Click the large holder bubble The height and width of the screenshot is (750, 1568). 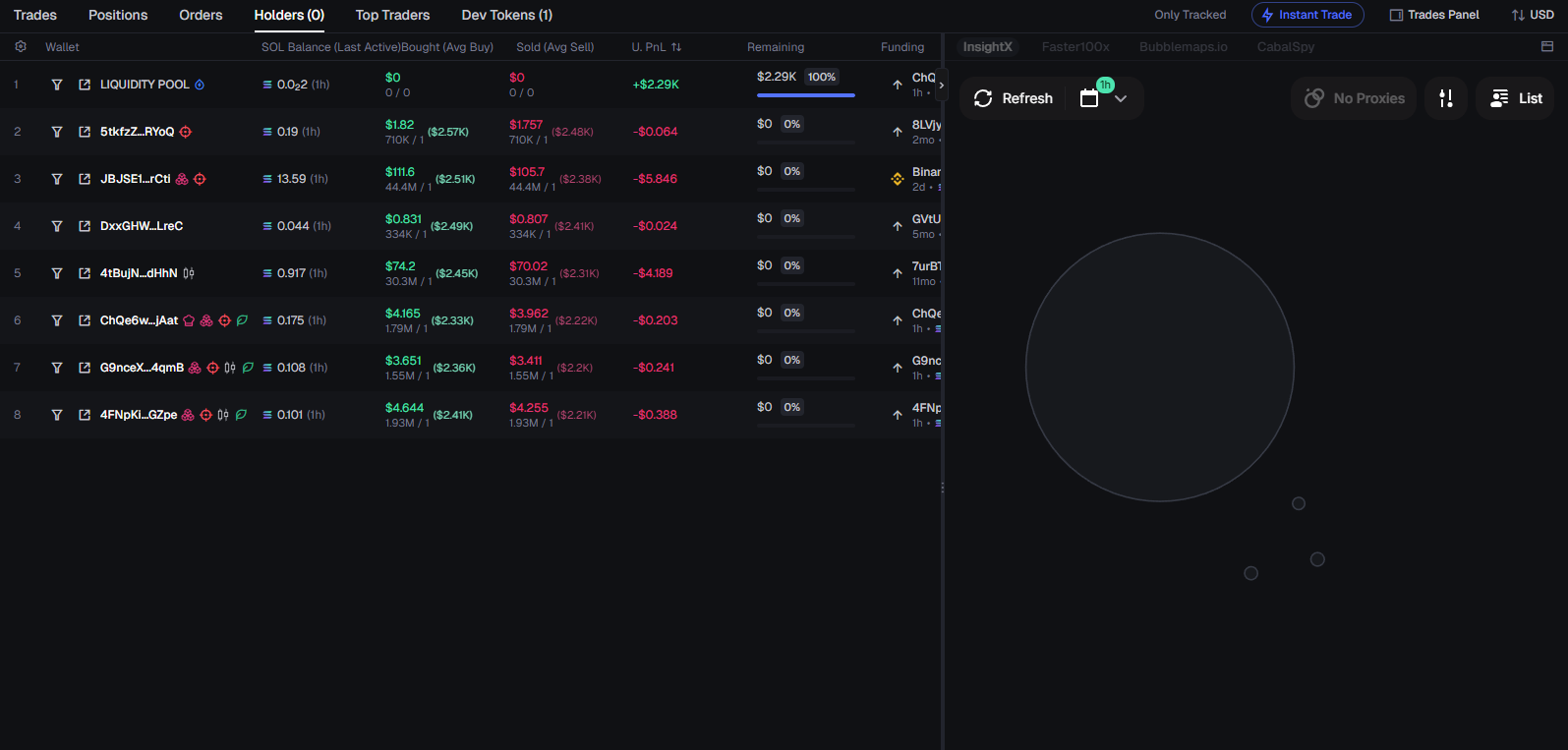(x=1160, y=367)
